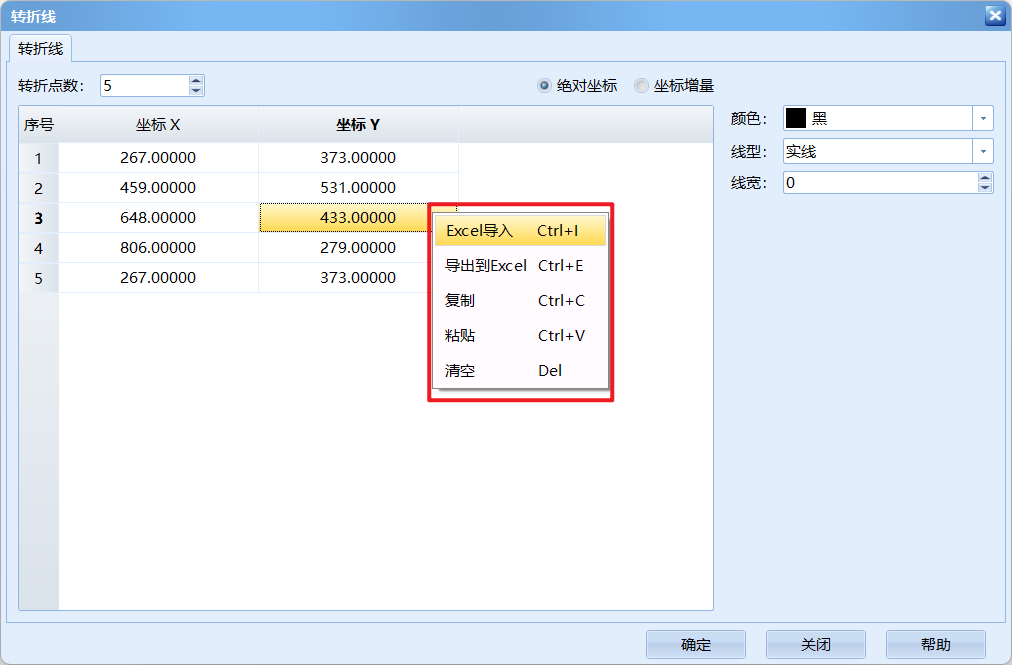Image resolution: width=1012 pixels, height=665 pixels.
Task: Open the 颜色 color dropdown
Action: click(981, 117)
